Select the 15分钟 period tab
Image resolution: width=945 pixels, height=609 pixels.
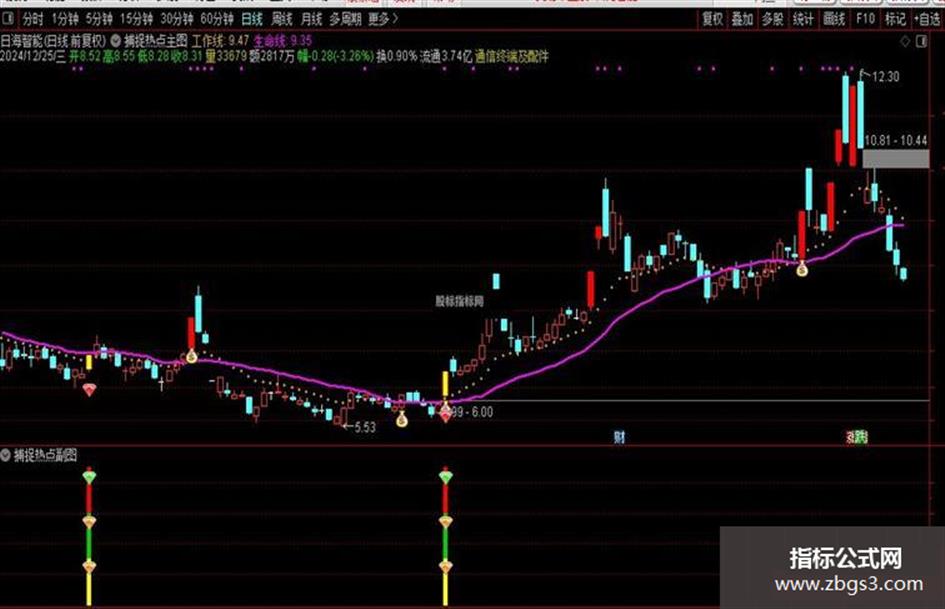(x=136, y=19)
